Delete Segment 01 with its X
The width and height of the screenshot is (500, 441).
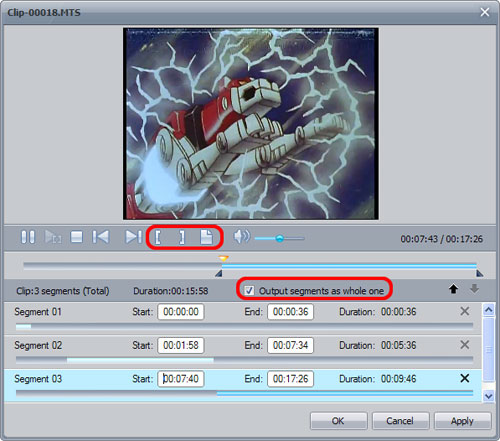click(465, 311)
